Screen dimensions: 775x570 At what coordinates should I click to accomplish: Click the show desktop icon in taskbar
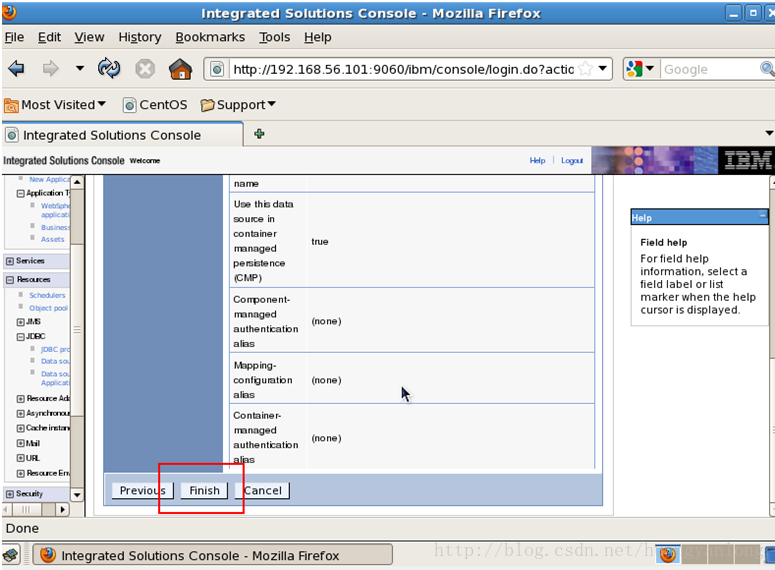11,555
